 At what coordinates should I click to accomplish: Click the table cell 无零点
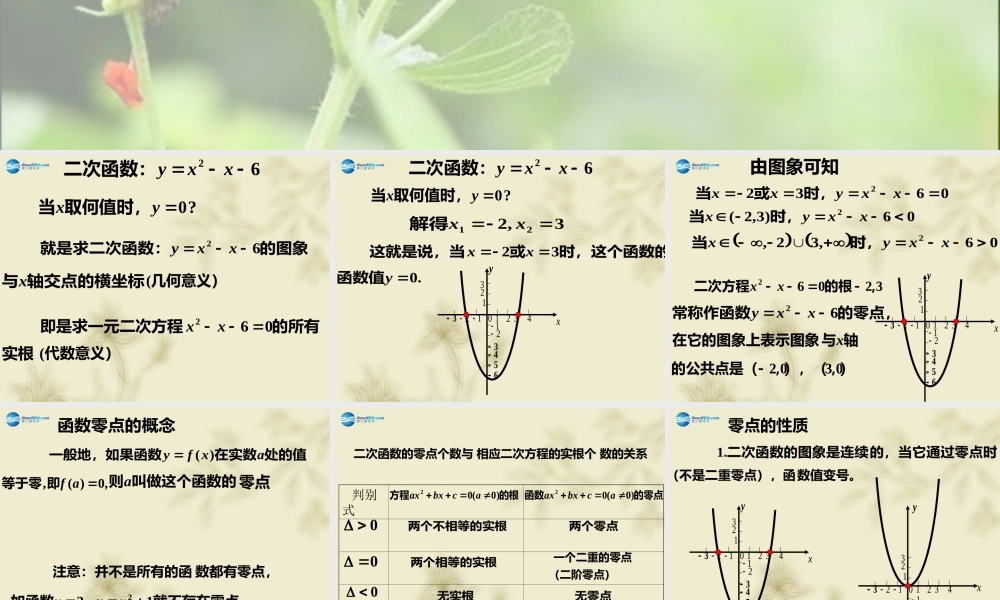[x=593, y=594]
